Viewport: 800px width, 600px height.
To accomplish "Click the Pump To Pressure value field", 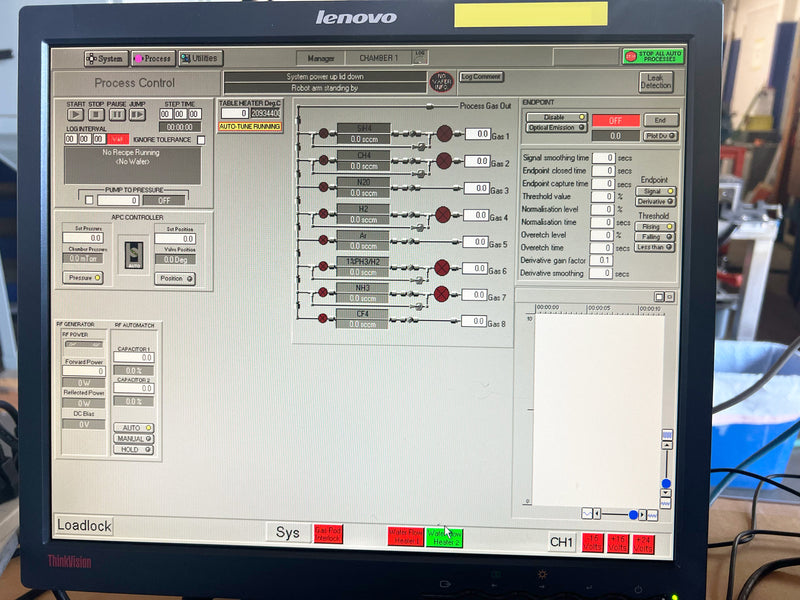I will pos(118,201).
